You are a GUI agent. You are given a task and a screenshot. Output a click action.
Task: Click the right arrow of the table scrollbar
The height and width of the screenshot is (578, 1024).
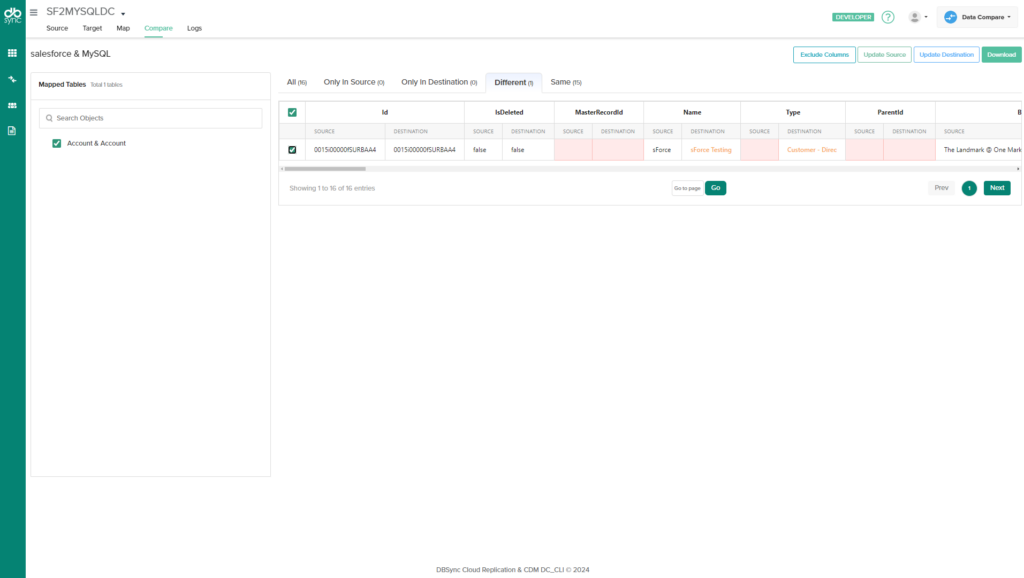coord(1017,169)
